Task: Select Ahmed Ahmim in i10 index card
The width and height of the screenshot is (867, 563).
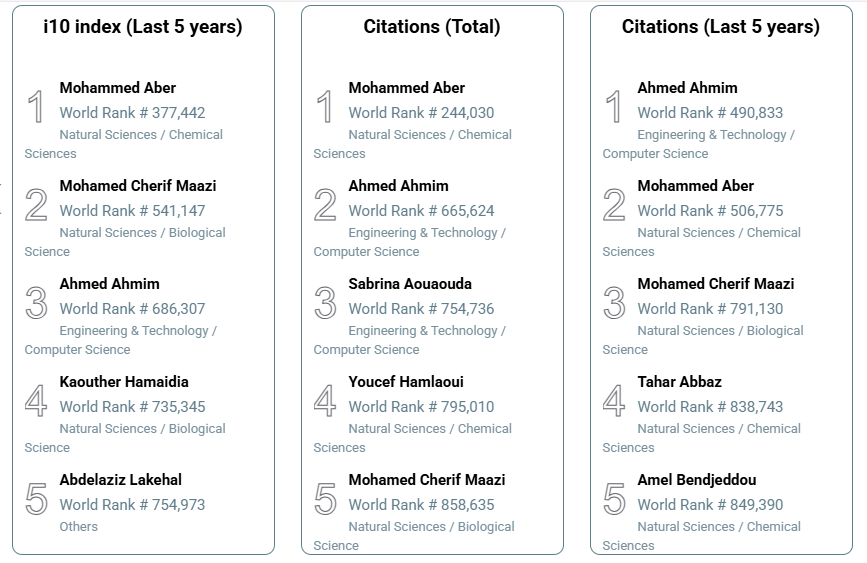Action: pyautogui.click(x=109, y=284)
